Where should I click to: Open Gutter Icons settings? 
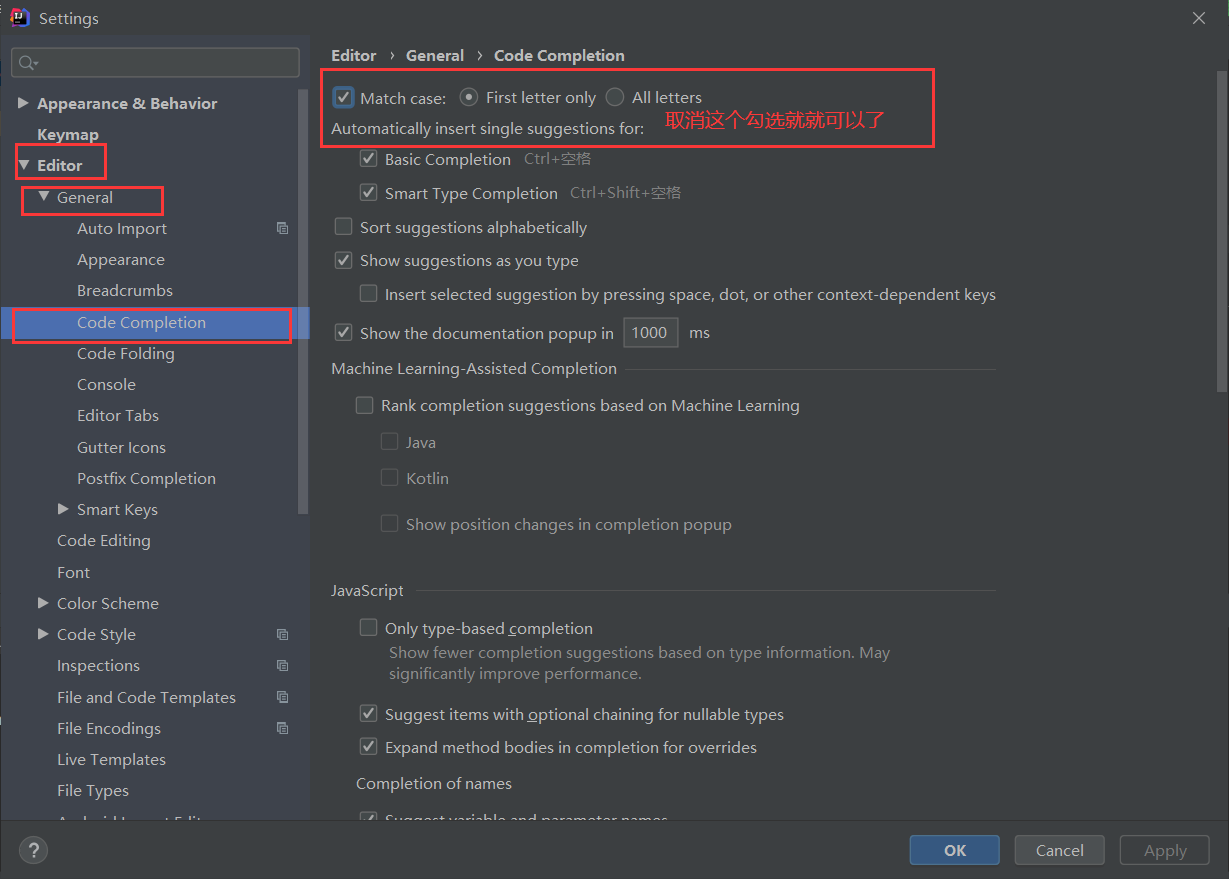click(x=121, y=448)
